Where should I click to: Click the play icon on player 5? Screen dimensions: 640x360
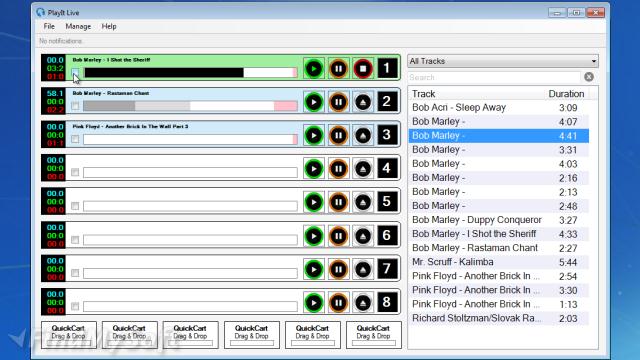(x=313, y=202)
